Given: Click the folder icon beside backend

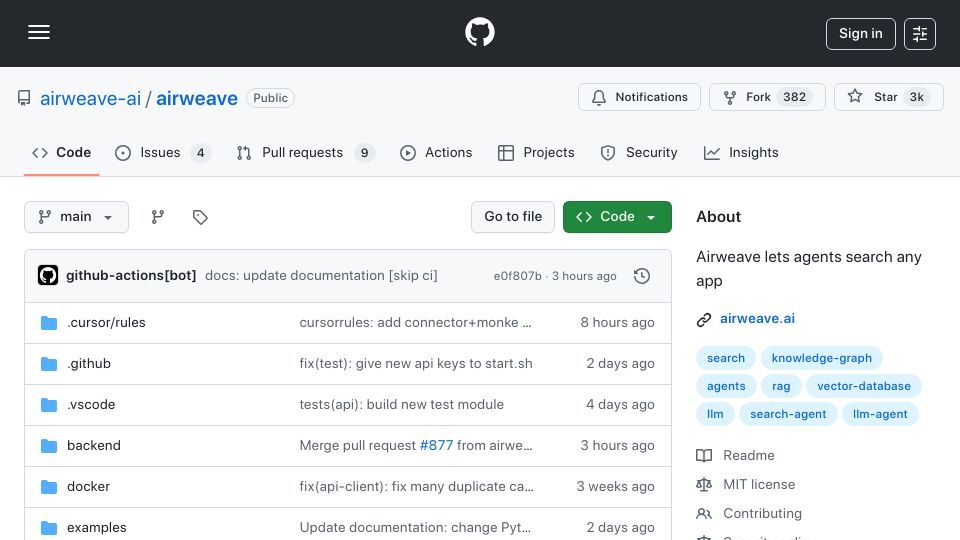Looking at the screenshot, I should 49,446.
